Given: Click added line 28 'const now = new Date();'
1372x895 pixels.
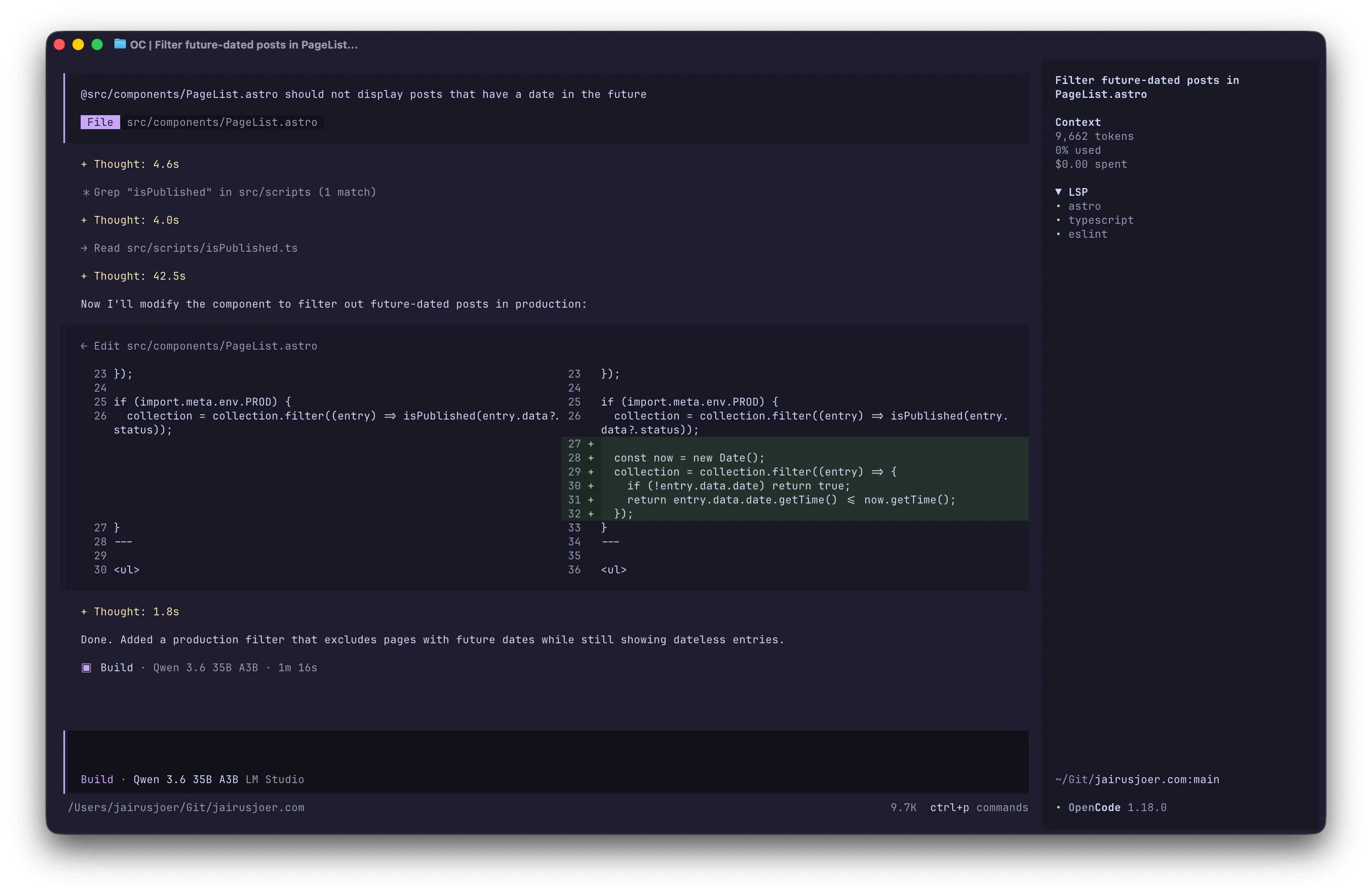Looking at the screenshot, I should pos(689,458).
